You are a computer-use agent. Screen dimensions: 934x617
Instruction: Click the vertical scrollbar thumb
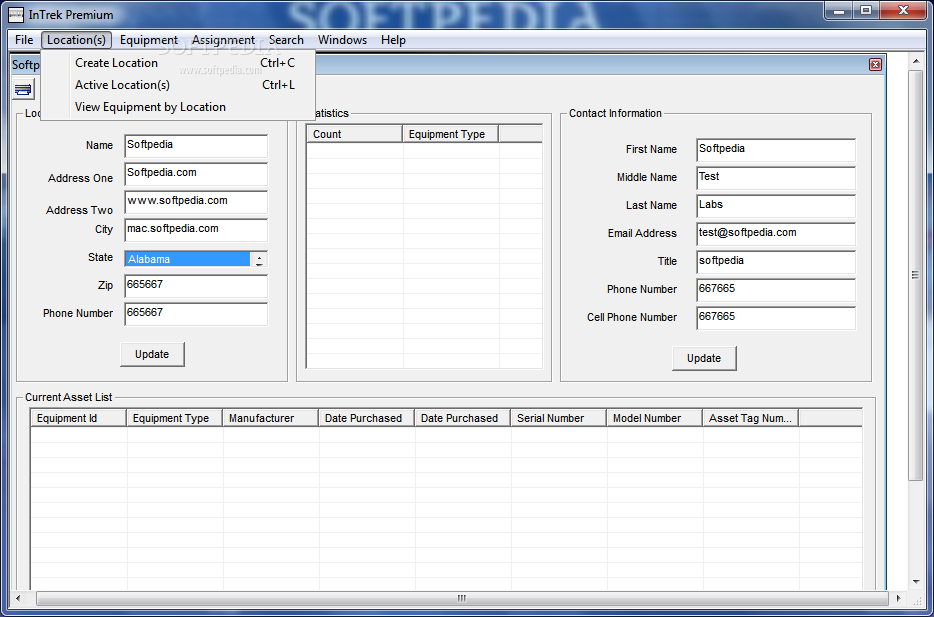pos(915,275)
